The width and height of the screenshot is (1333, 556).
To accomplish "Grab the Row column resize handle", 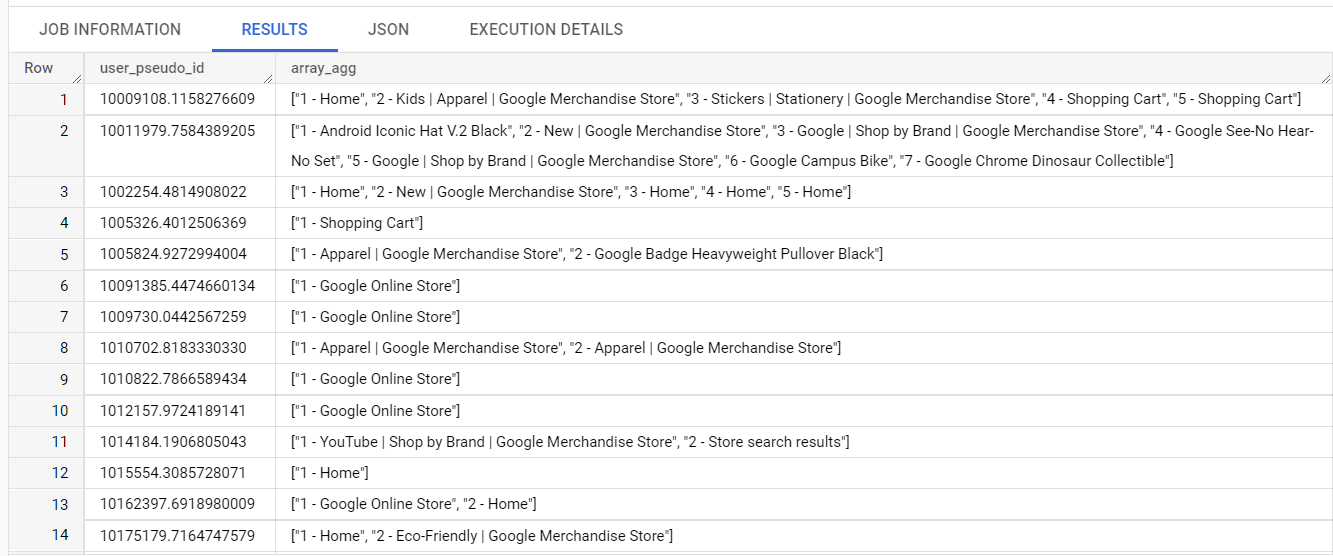I will [76, 77].
